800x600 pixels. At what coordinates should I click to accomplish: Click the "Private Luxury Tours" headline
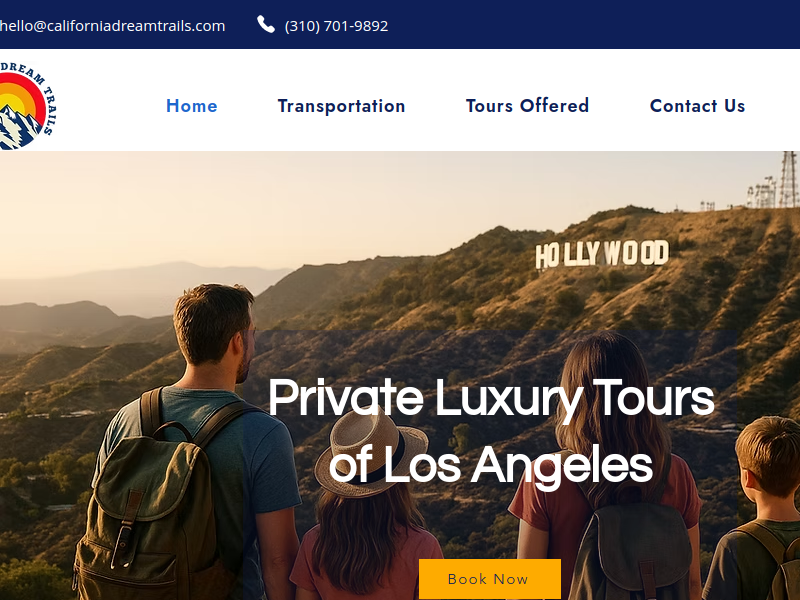pos(491,398)
